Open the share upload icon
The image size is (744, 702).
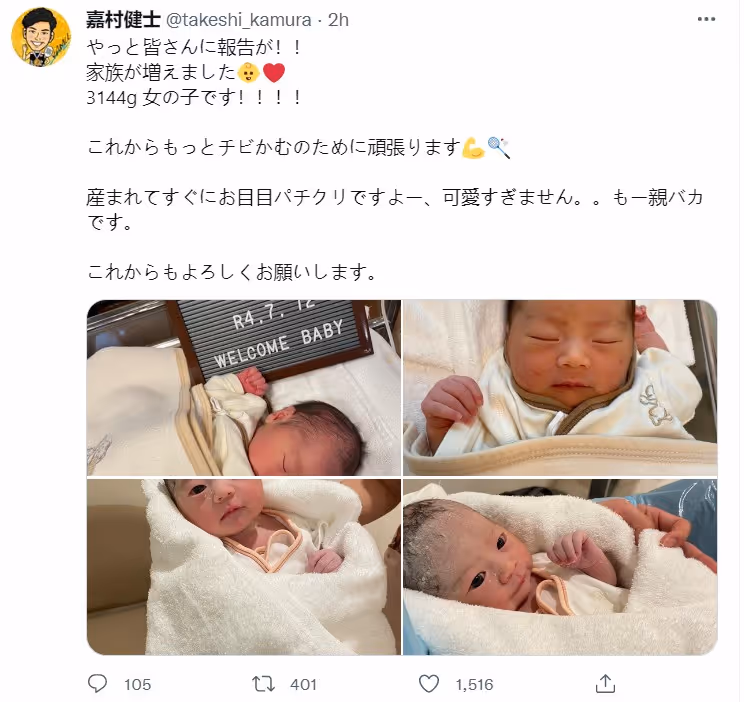point(605,683)
